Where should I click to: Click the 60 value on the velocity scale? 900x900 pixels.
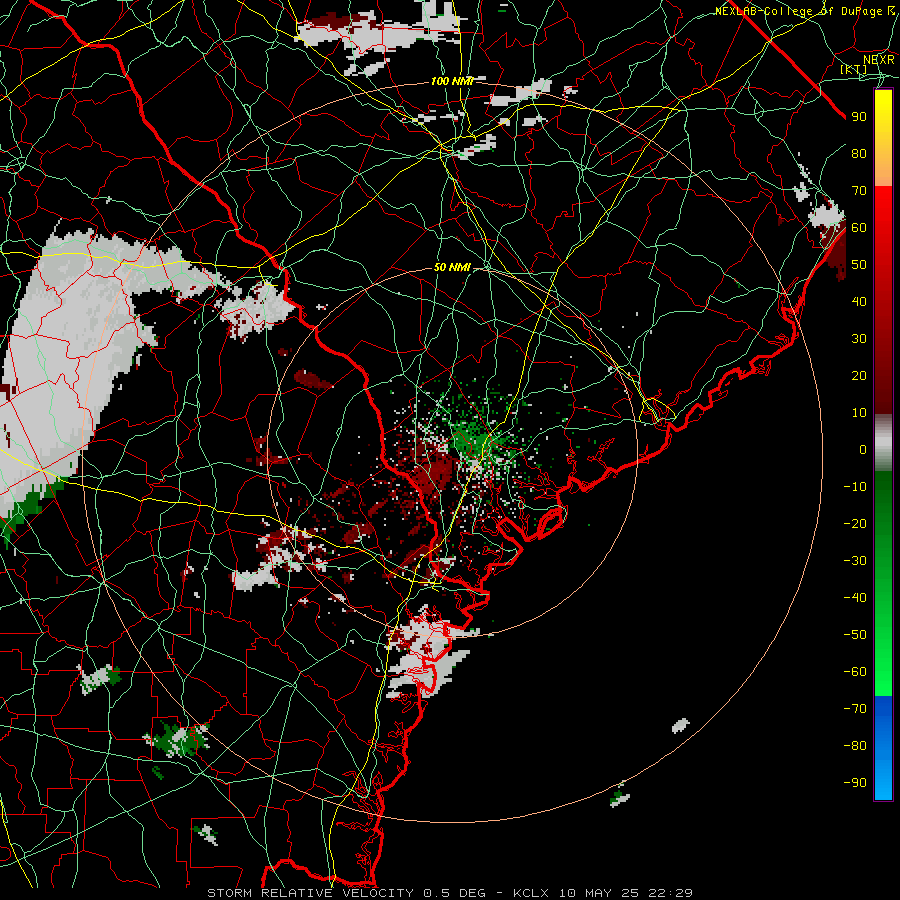859,227
